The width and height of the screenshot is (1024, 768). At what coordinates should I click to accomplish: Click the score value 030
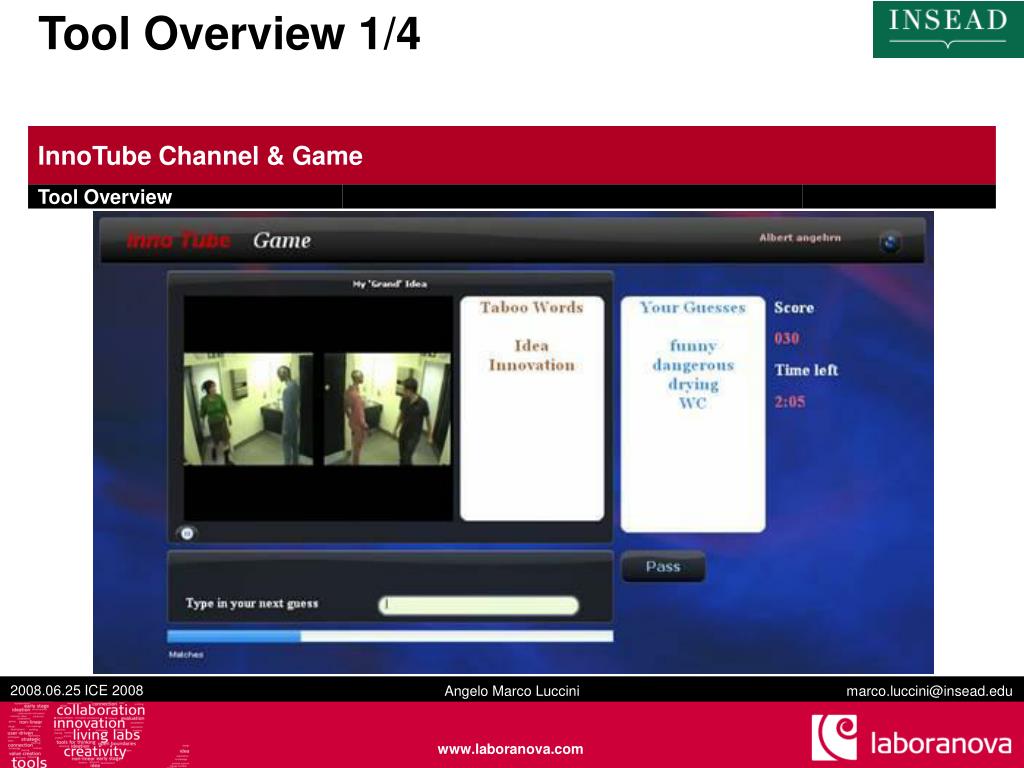tap(787, 338)
